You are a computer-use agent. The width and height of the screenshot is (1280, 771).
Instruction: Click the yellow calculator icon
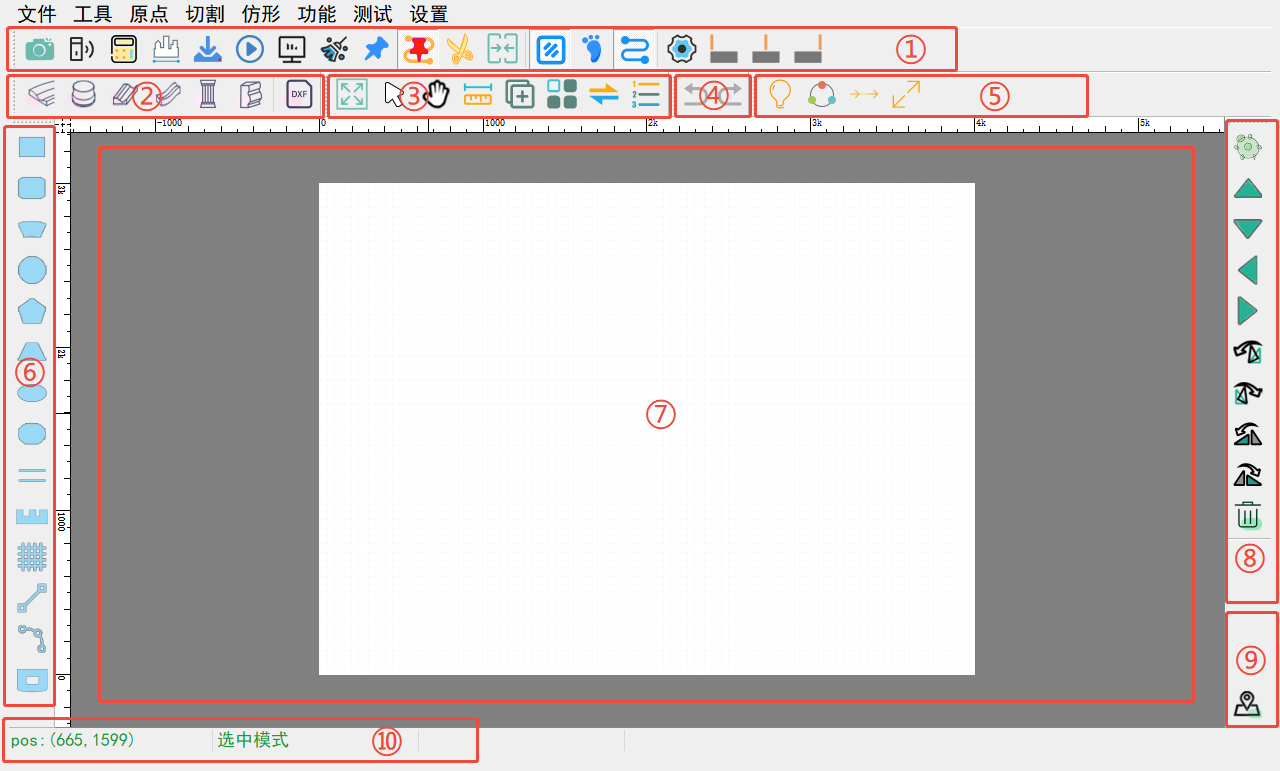click(124, 48)
